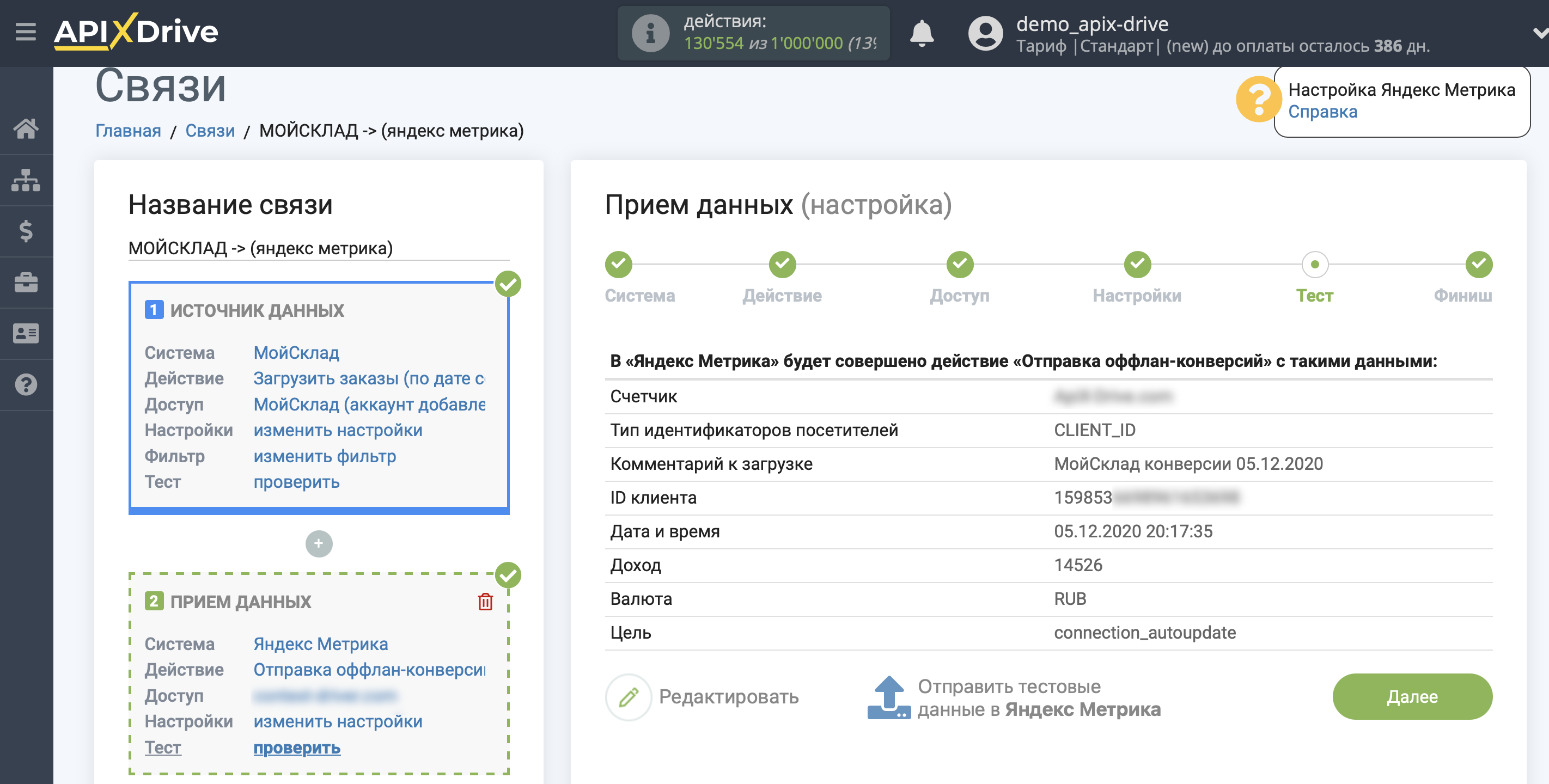This screenshot has height=784, width=1549.
Task: Open notifications bell
Action: pos(921,33)
